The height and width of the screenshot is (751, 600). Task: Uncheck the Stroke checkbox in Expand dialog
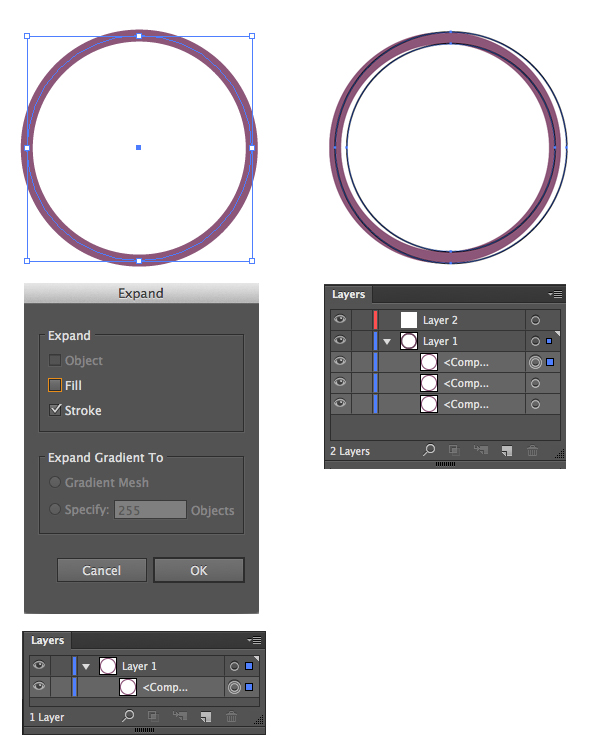click(x=55, y=410)
